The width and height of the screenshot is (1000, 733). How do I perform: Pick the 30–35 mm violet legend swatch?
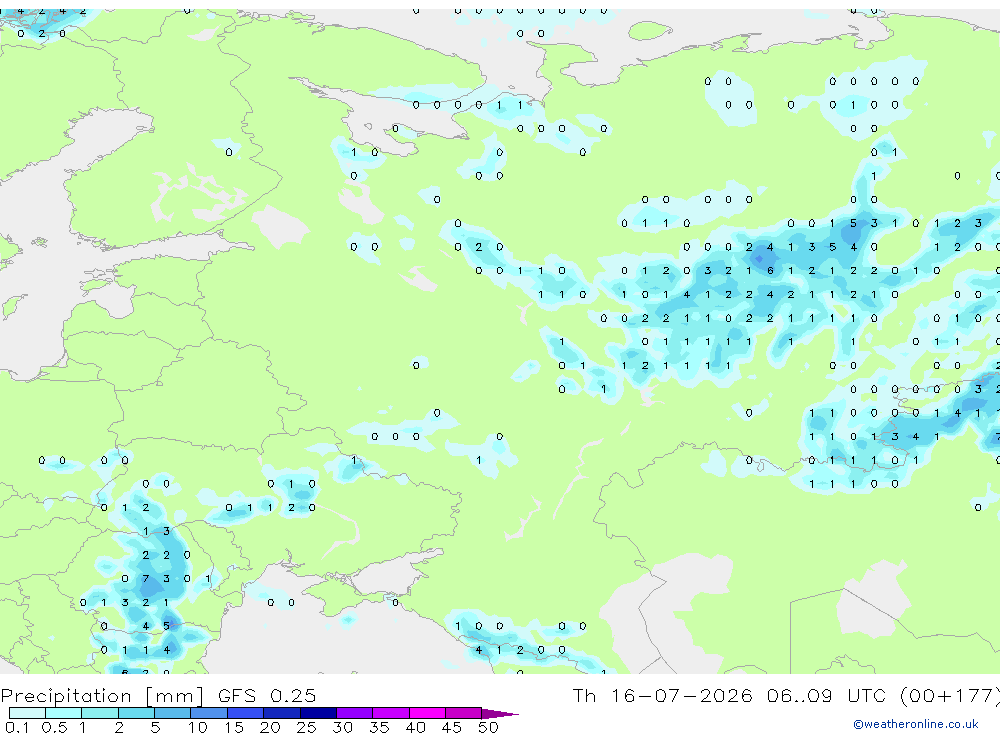355,713
